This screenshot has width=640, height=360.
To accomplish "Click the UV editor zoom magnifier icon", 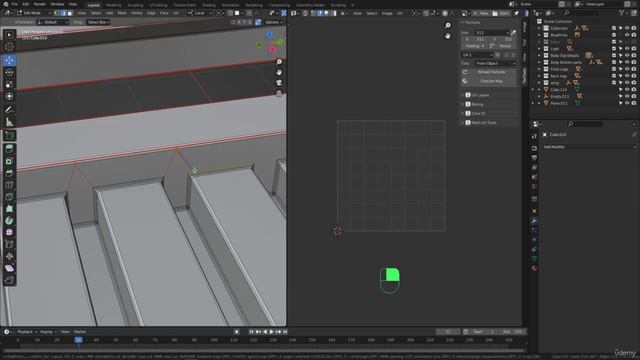I will point(448,25).
